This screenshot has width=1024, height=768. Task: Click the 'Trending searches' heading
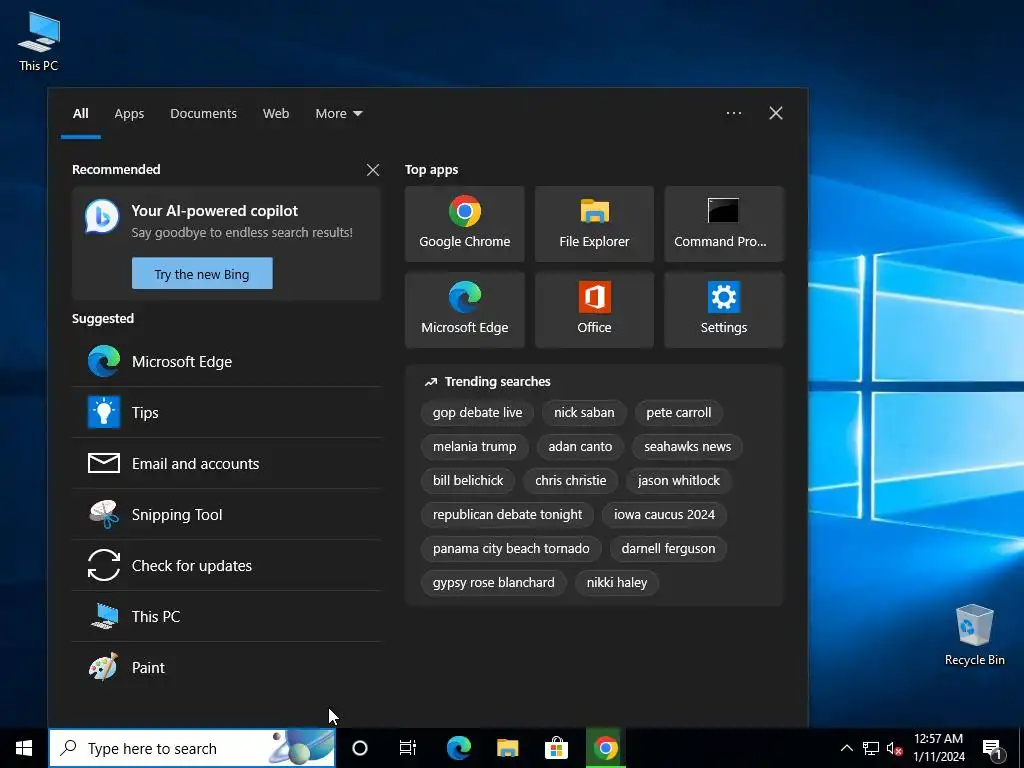[x=497, y=382]
